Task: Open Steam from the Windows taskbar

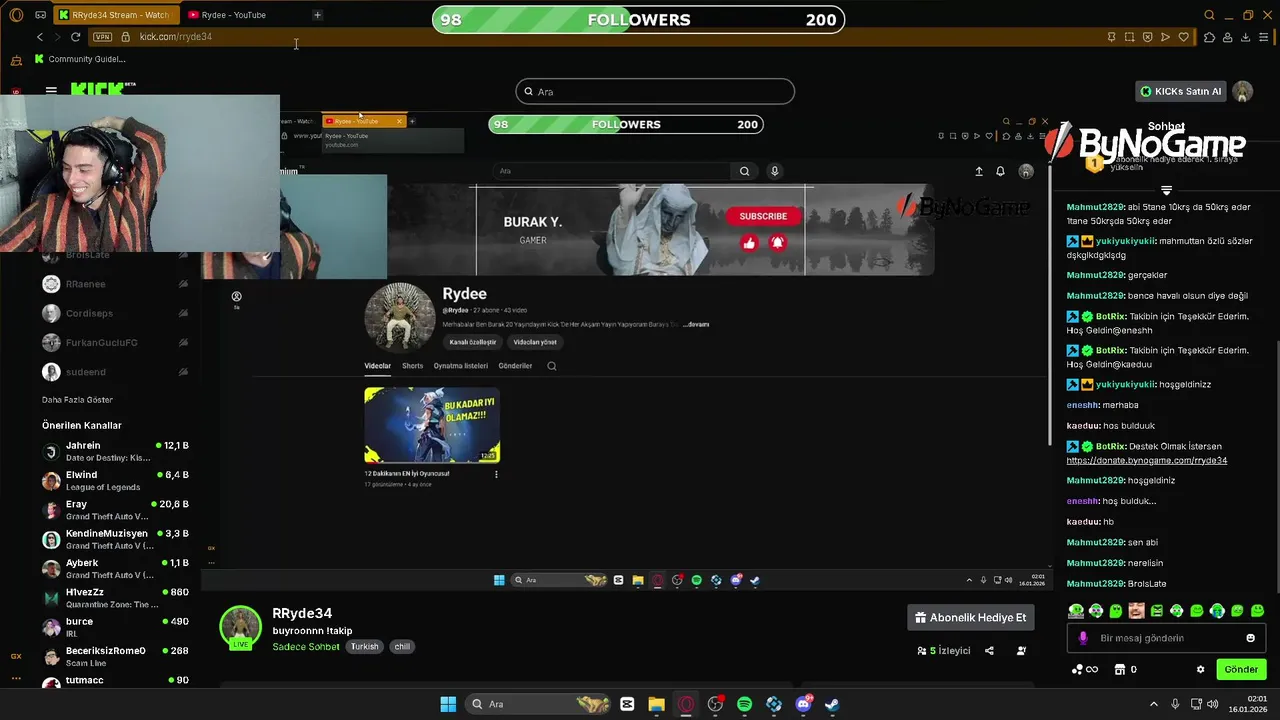Action: [832, 704]
